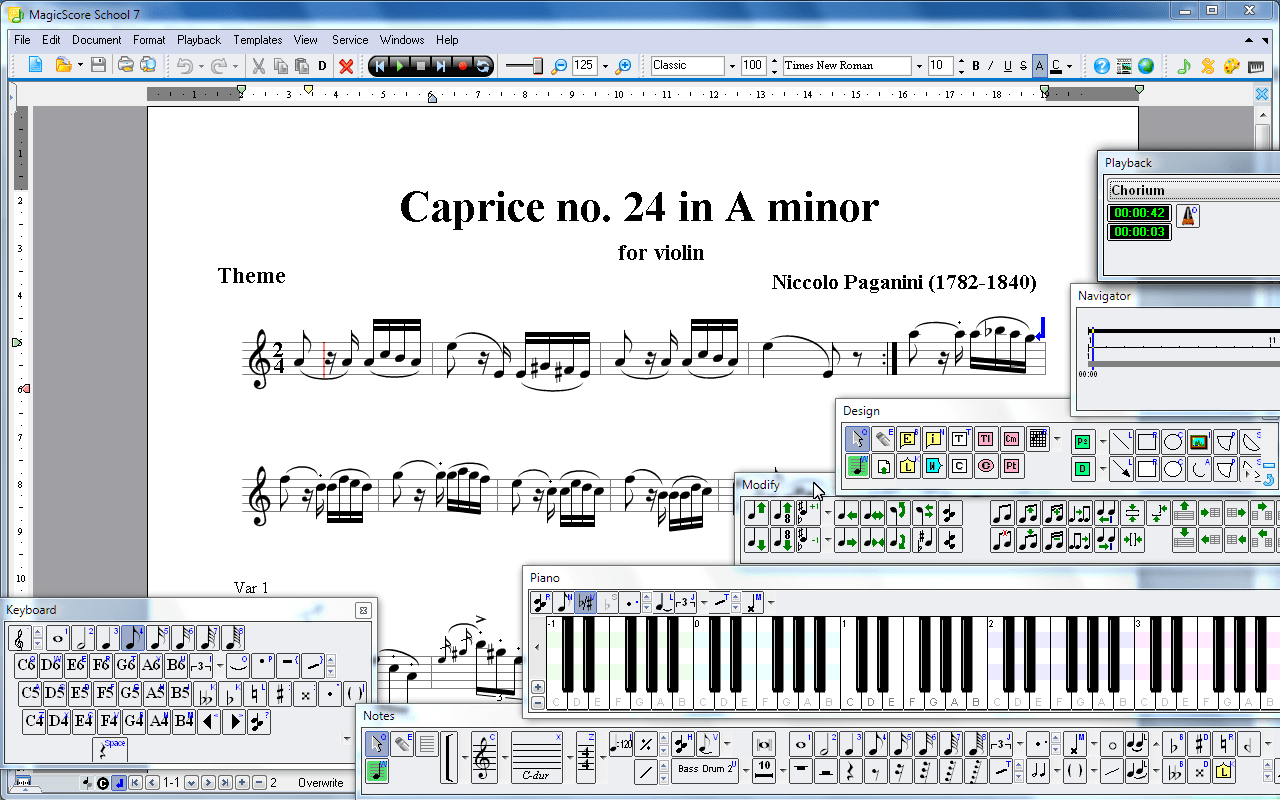1280x800 pixels.
Task: Open the Times New Roman font dropdown
Action: [920, 65]
